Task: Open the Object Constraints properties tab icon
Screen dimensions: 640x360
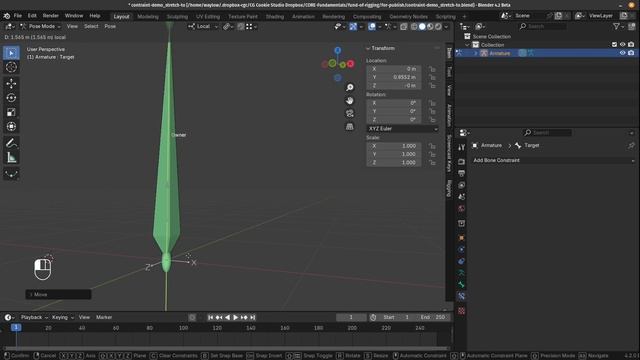Action: tap(461, 261)
